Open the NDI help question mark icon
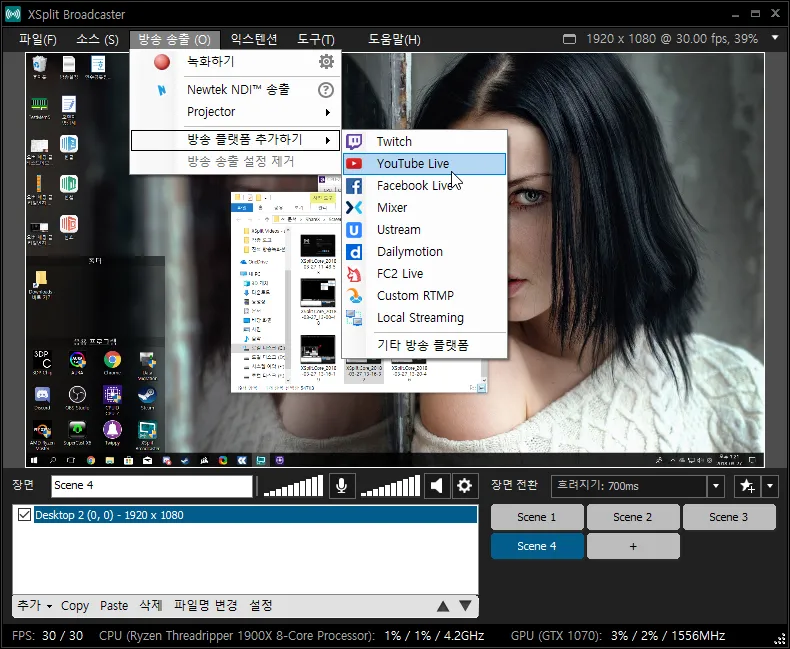Screen dimensions: 790x649 click(x=326, y=90)
